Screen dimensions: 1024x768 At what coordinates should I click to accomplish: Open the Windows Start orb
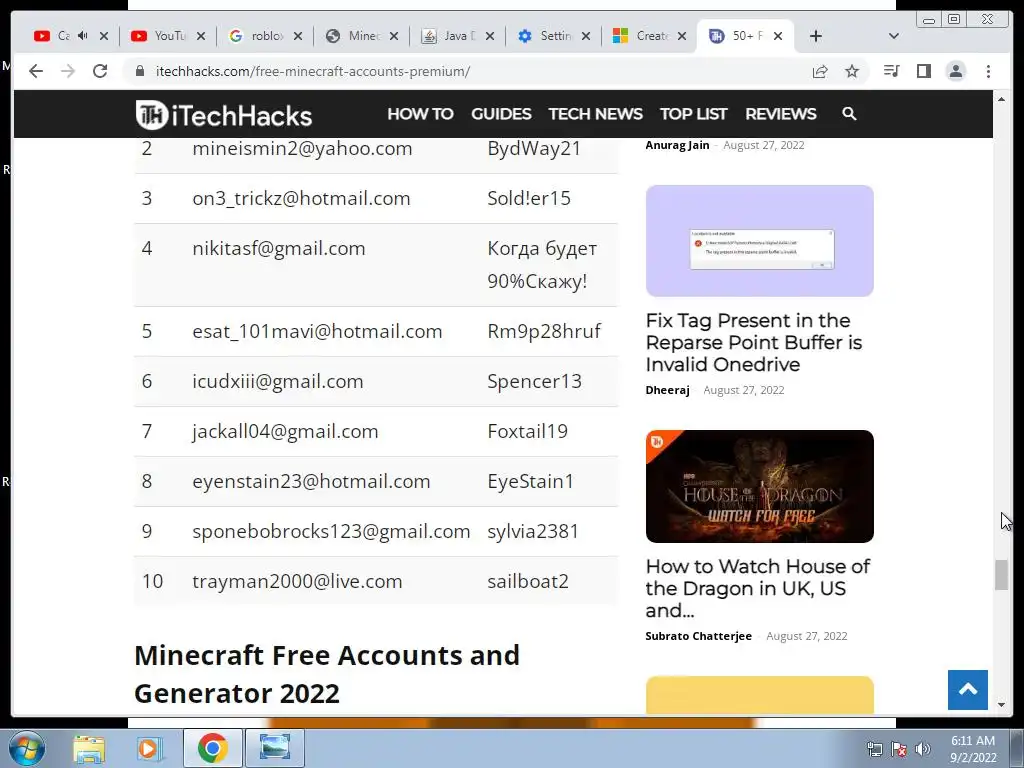[x=27, y=748]
